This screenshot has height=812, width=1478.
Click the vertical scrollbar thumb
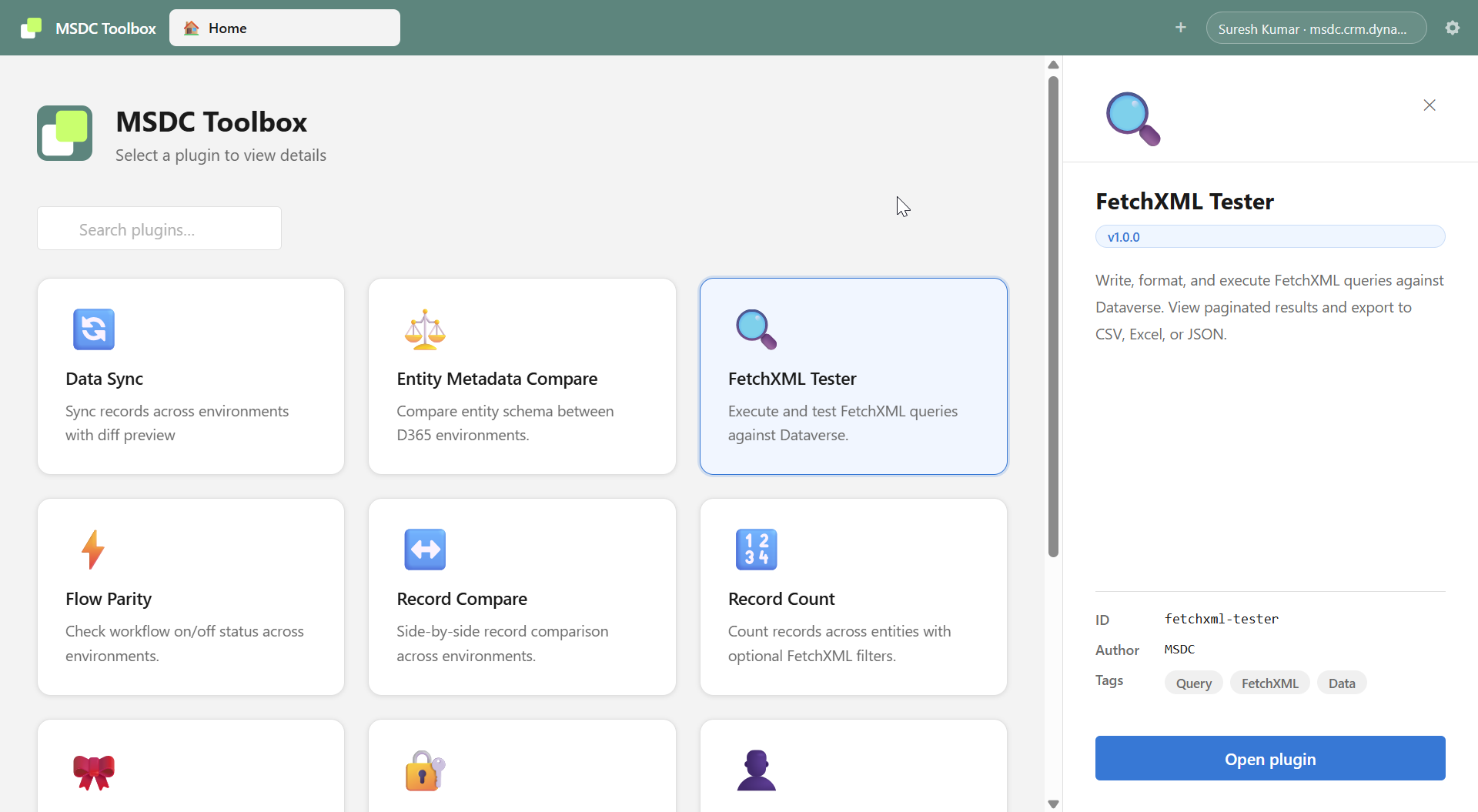click(1053, 316)
